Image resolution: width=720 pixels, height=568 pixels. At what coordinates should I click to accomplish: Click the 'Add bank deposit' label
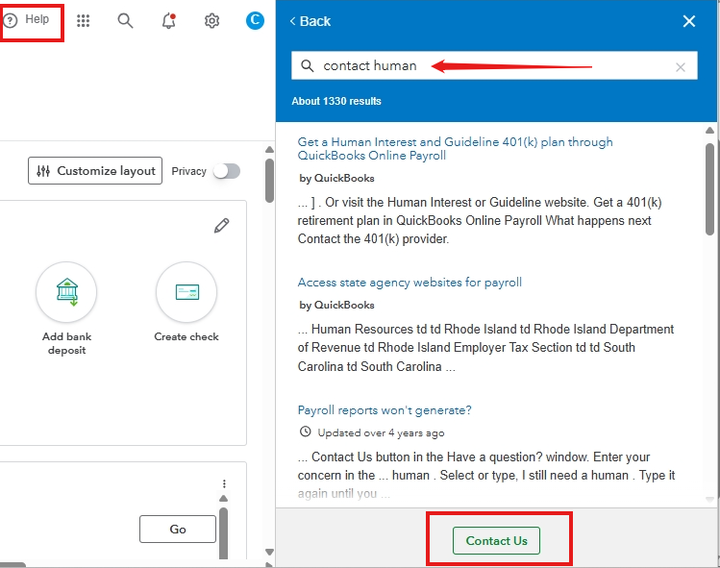coord(67,343)
